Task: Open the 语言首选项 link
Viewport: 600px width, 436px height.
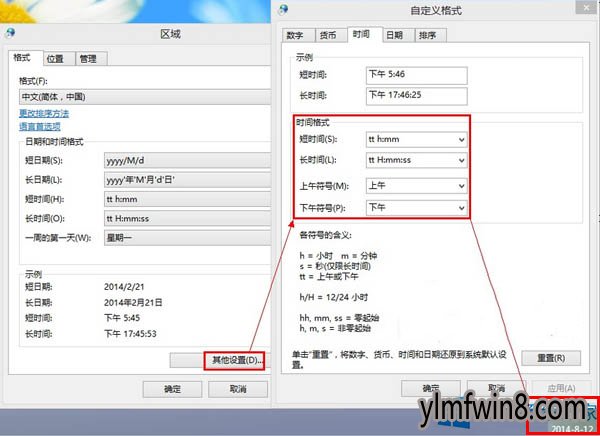Action: click(40, 127)
